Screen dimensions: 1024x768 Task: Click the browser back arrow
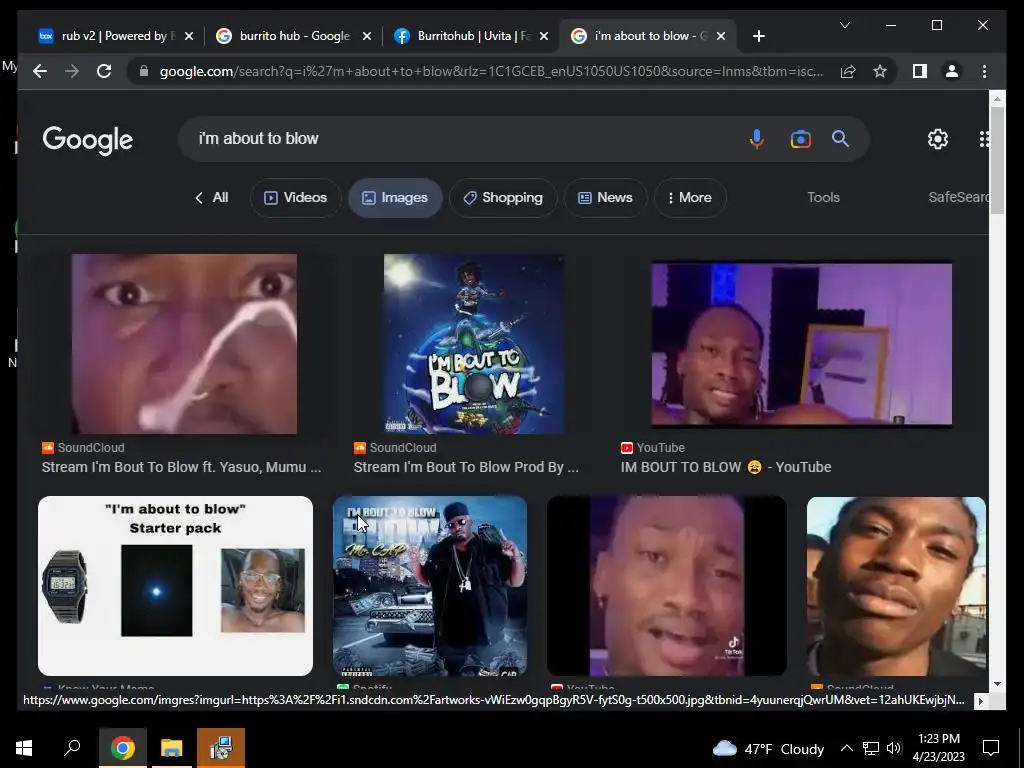[40, 71]
